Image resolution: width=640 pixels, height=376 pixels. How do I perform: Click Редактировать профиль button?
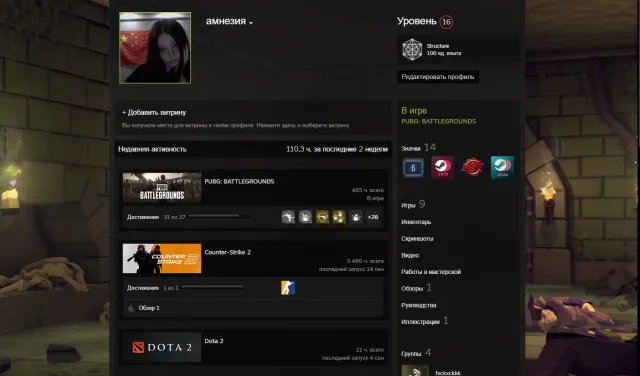click(438, 77)
